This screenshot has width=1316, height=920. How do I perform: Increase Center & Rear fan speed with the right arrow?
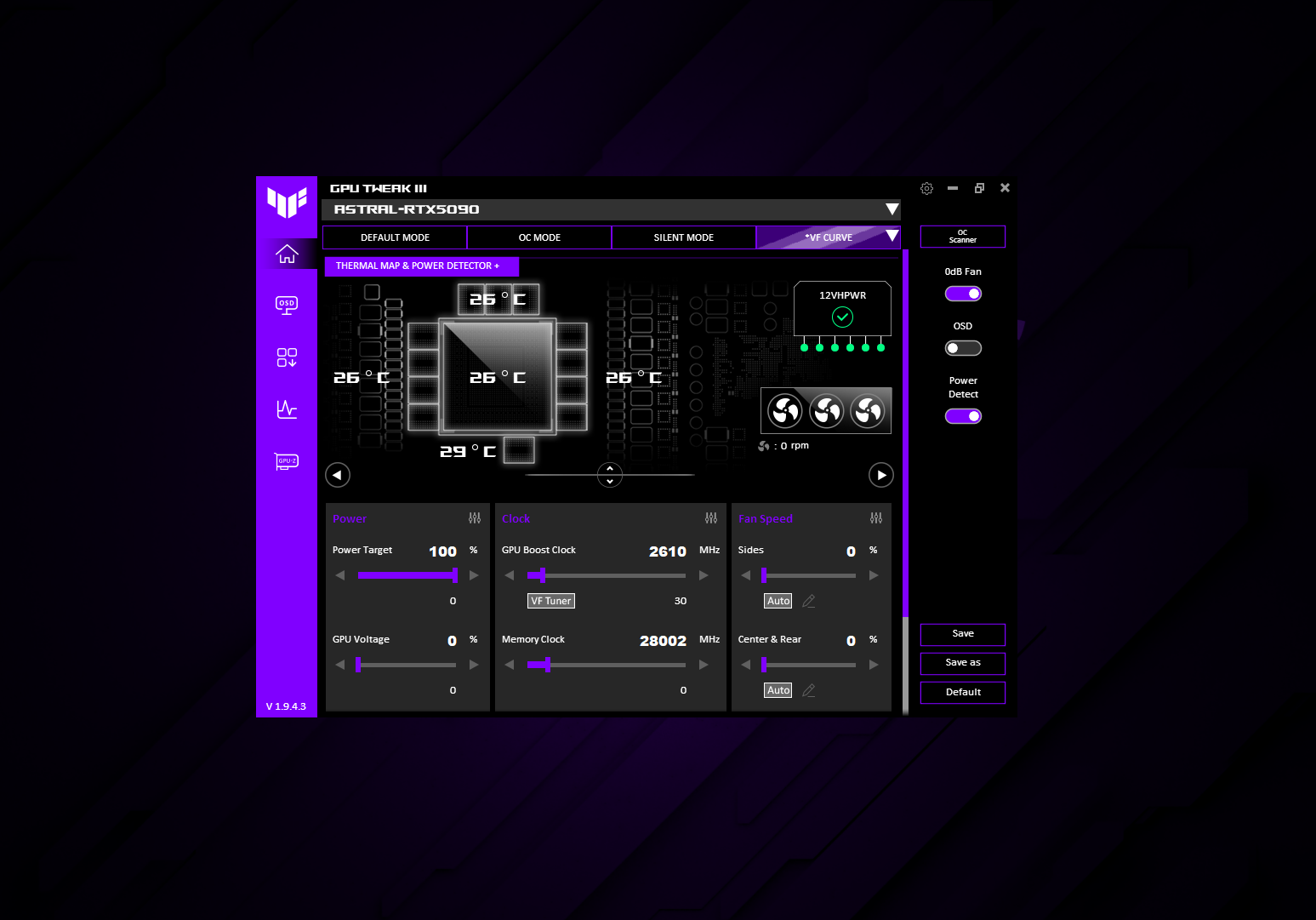[x=874, y=665]
